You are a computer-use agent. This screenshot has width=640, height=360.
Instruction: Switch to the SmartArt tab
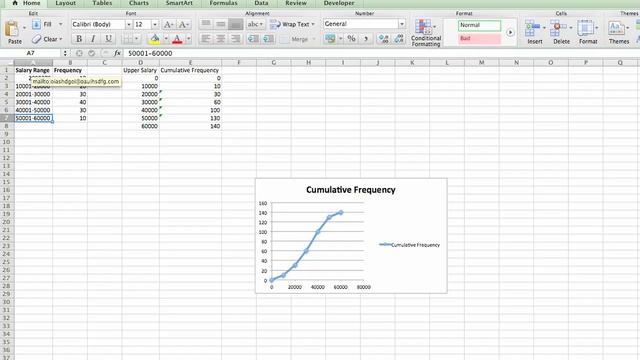pos(179,3)
